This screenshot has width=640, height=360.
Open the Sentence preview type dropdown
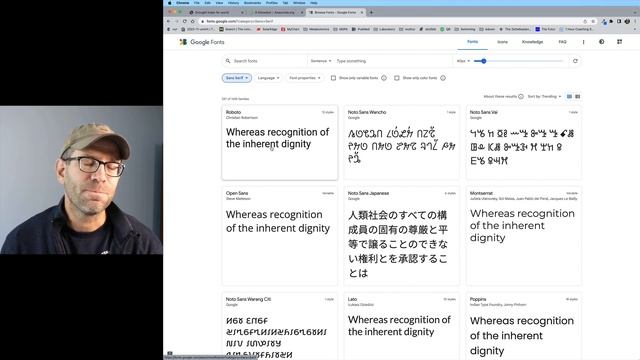(321, 61)
